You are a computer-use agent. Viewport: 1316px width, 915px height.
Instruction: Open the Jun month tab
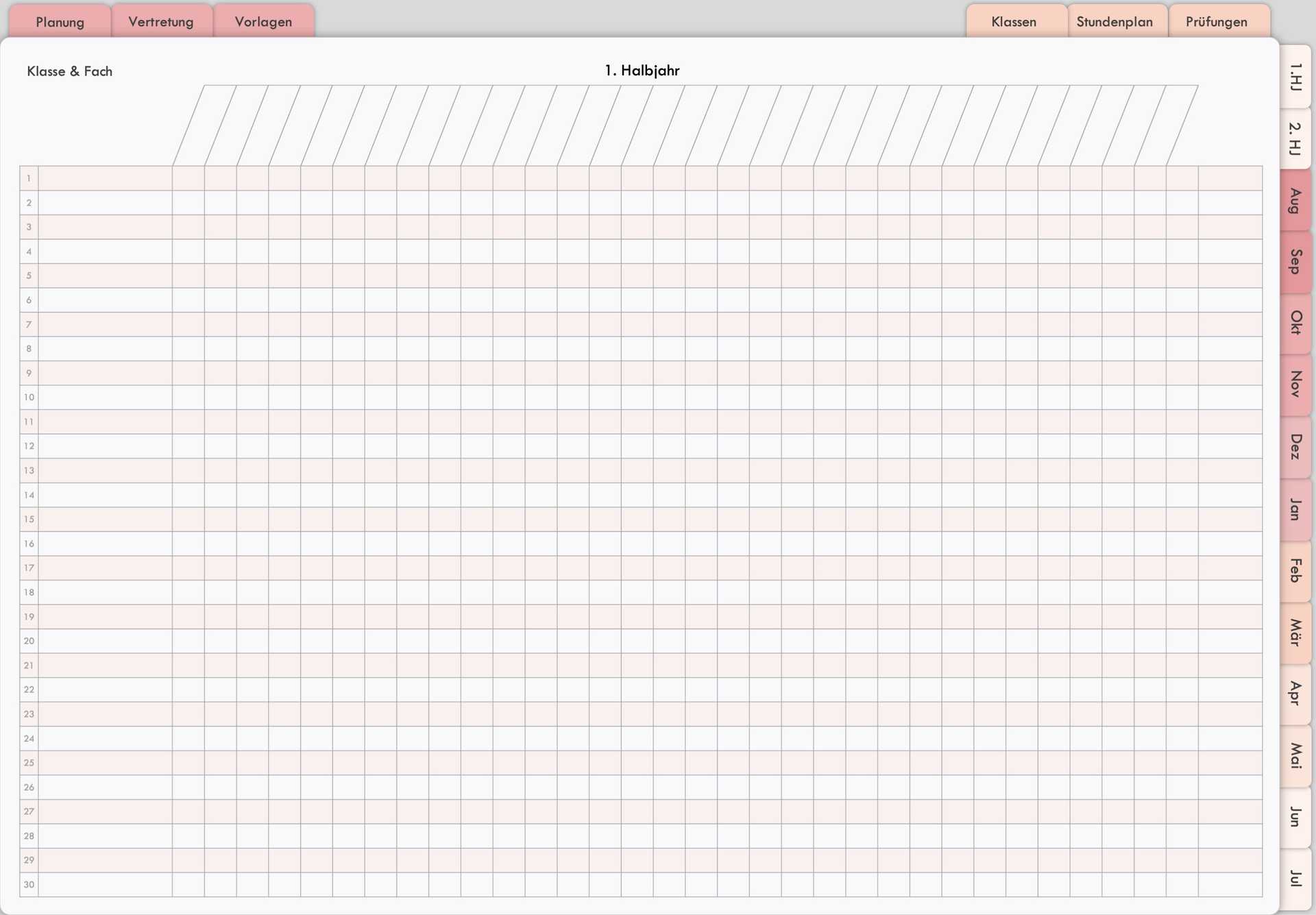click(x=1295, y=817)
